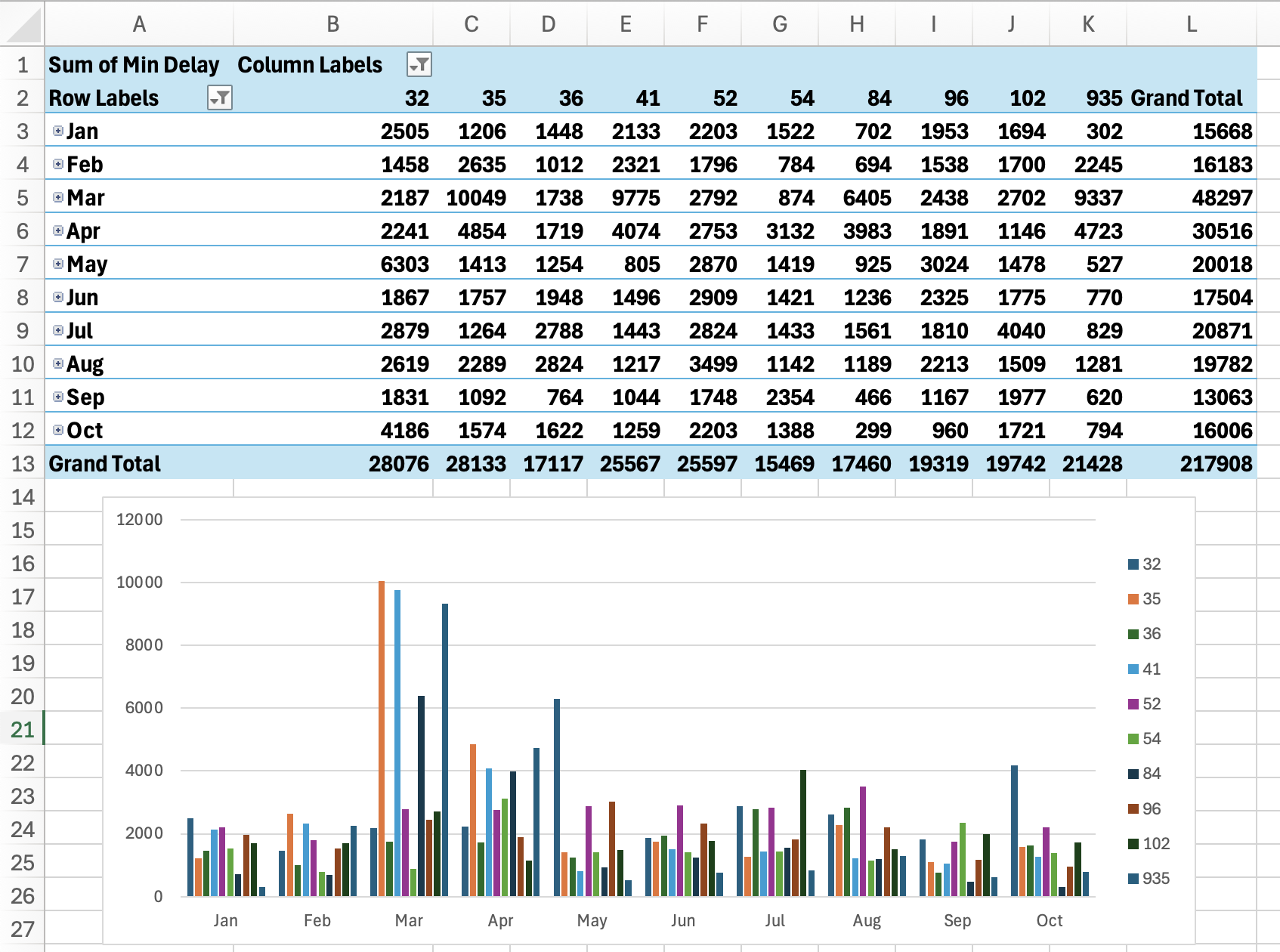Expand the Oct row group
Viewport: 1280px width, 952px height.
tap(58, 430)
